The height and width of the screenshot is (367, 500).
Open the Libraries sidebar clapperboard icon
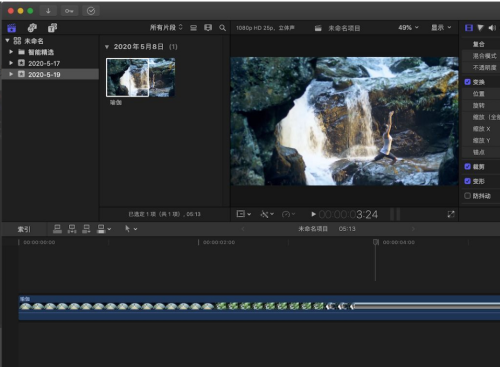click(12, 28)
